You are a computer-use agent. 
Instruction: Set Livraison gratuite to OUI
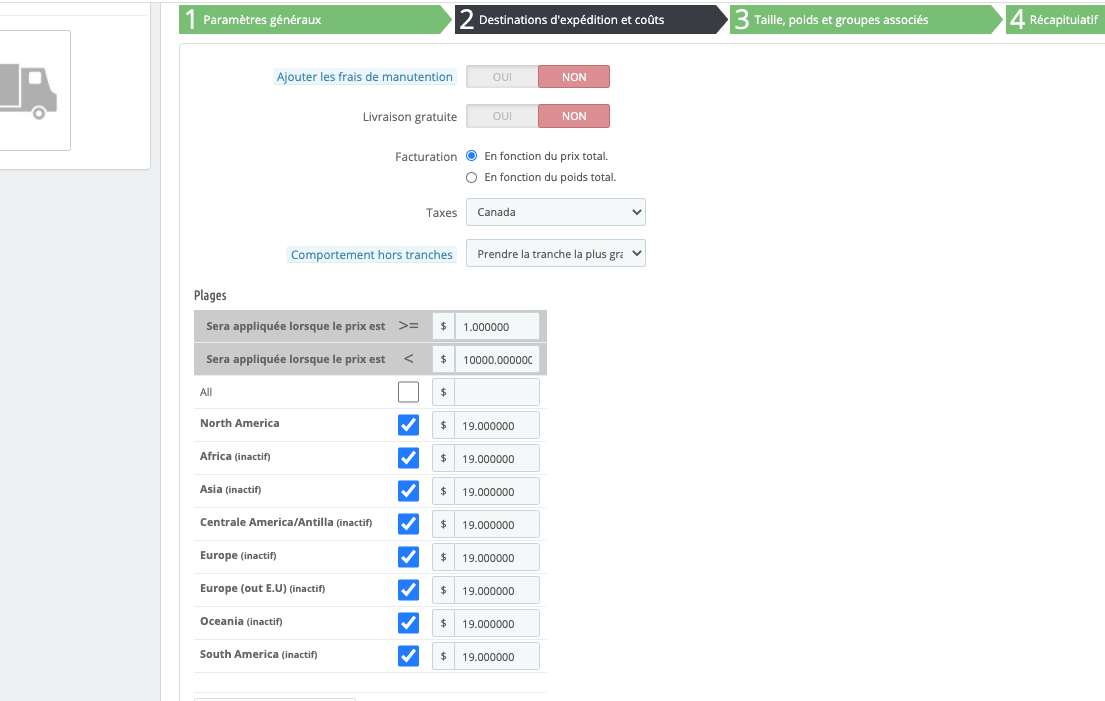coord(502,117)
